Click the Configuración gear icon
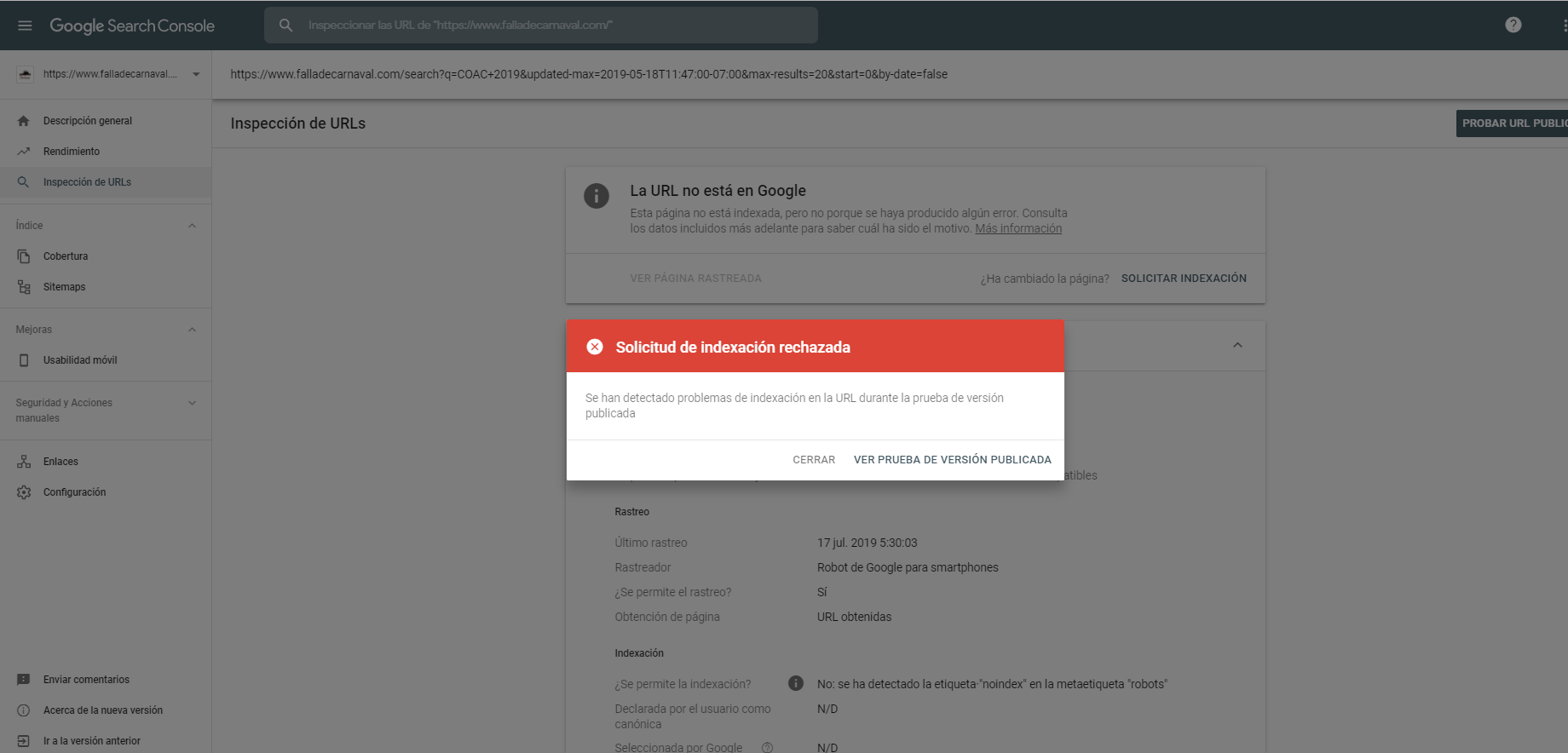1568x753 pixels. (24, 492)
